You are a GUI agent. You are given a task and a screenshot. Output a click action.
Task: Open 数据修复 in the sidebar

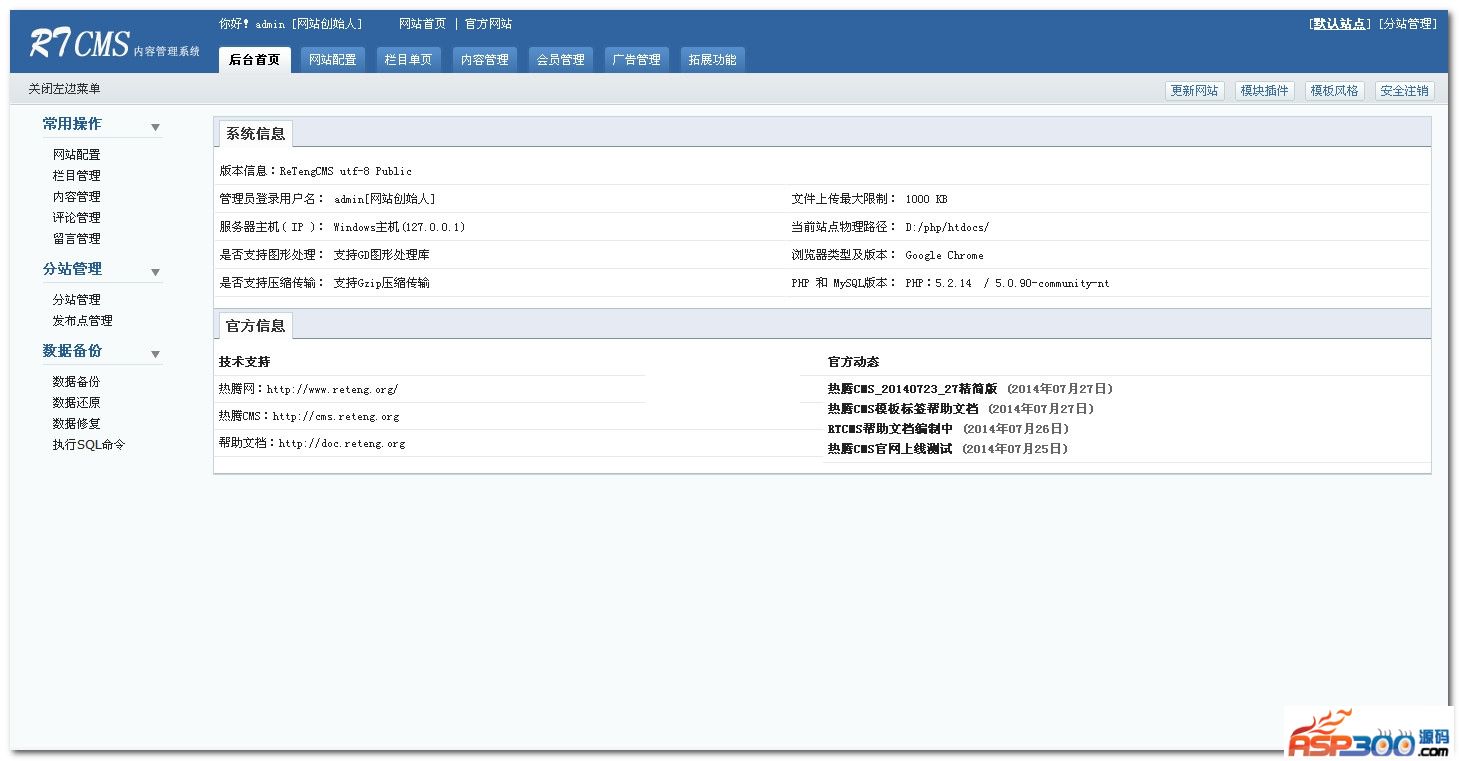click(x=77, y=424)
